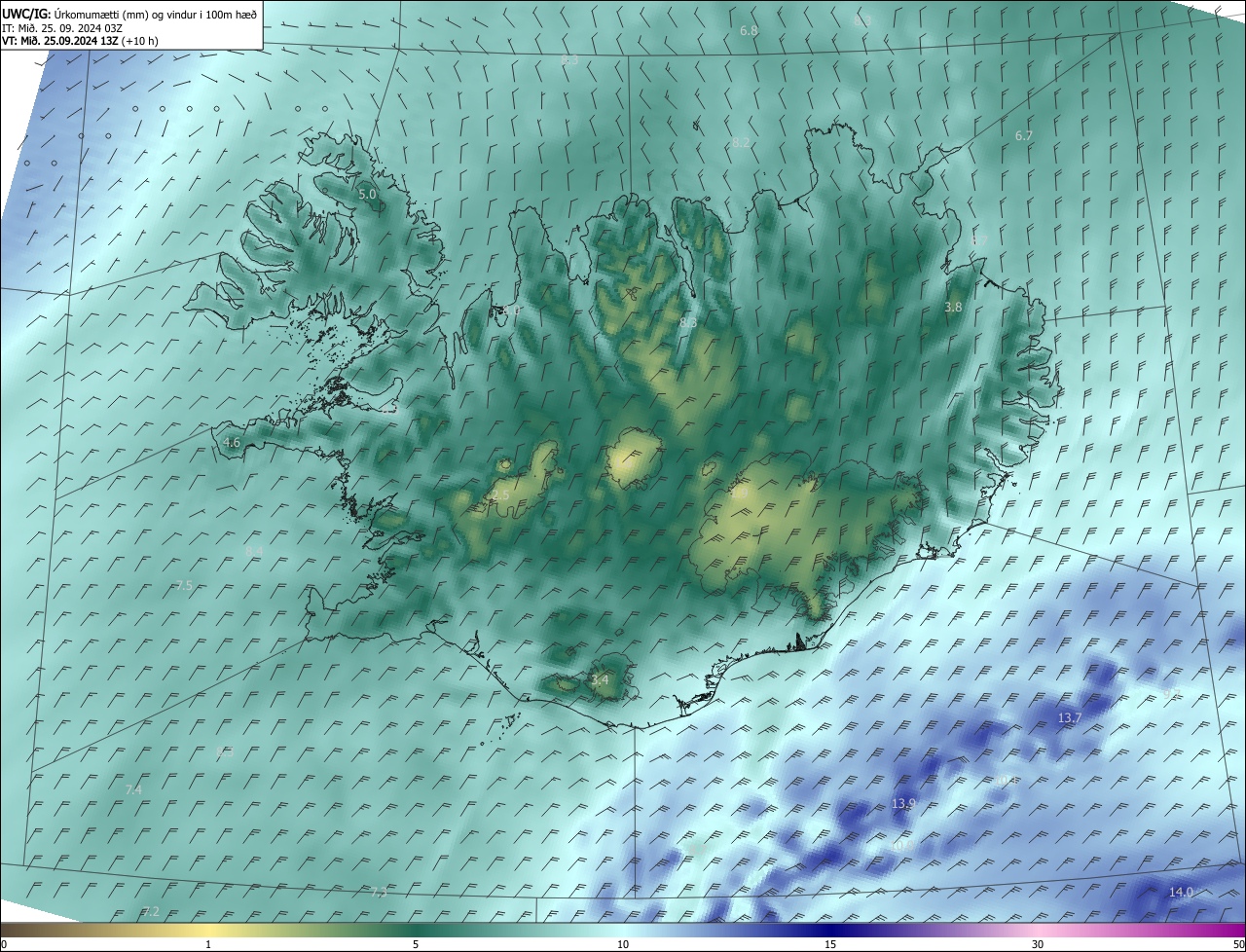Click the 8.4 value off the west coast

(253, 552)
